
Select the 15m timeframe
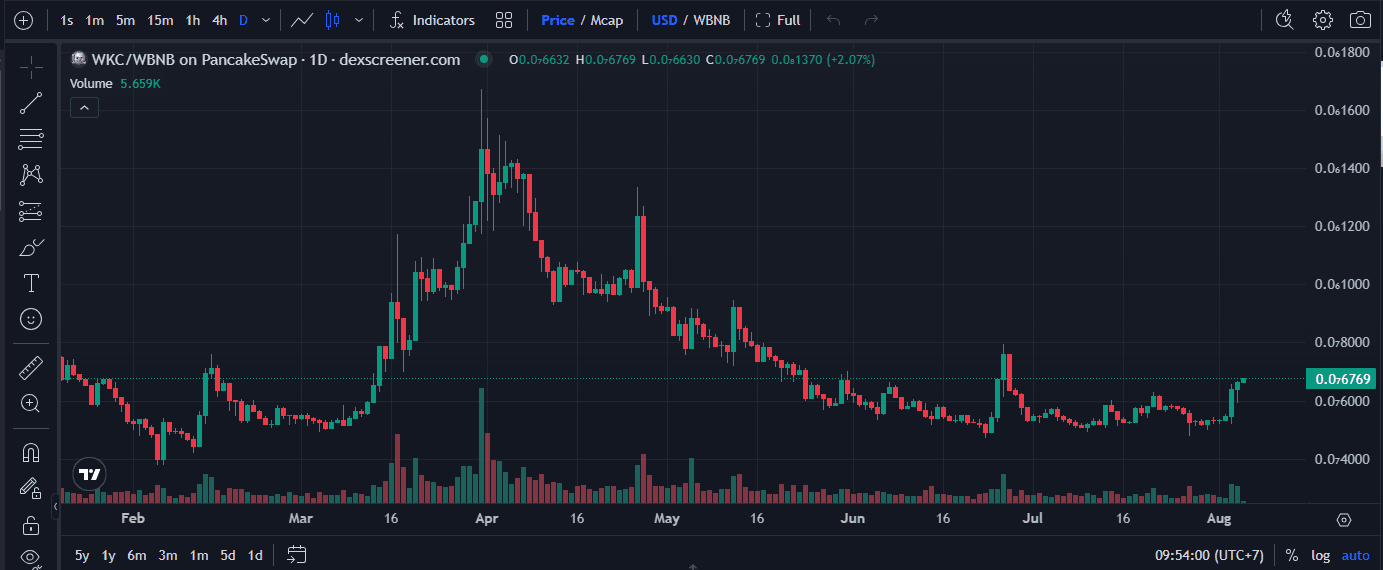(x=160, y=20)
